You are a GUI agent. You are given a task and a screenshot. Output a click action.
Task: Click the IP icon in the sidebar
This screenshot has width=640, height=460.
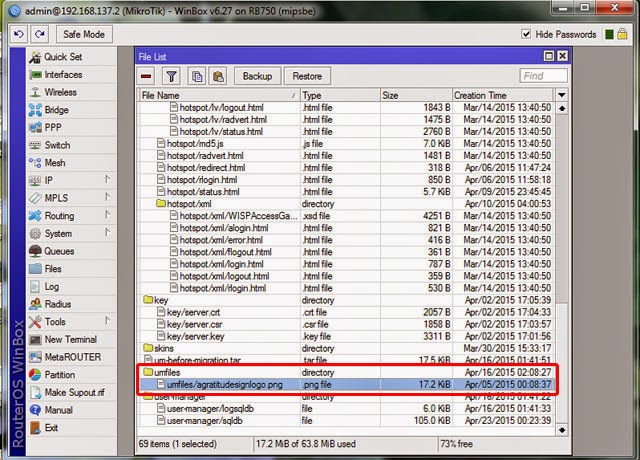(x=35, y=180)
